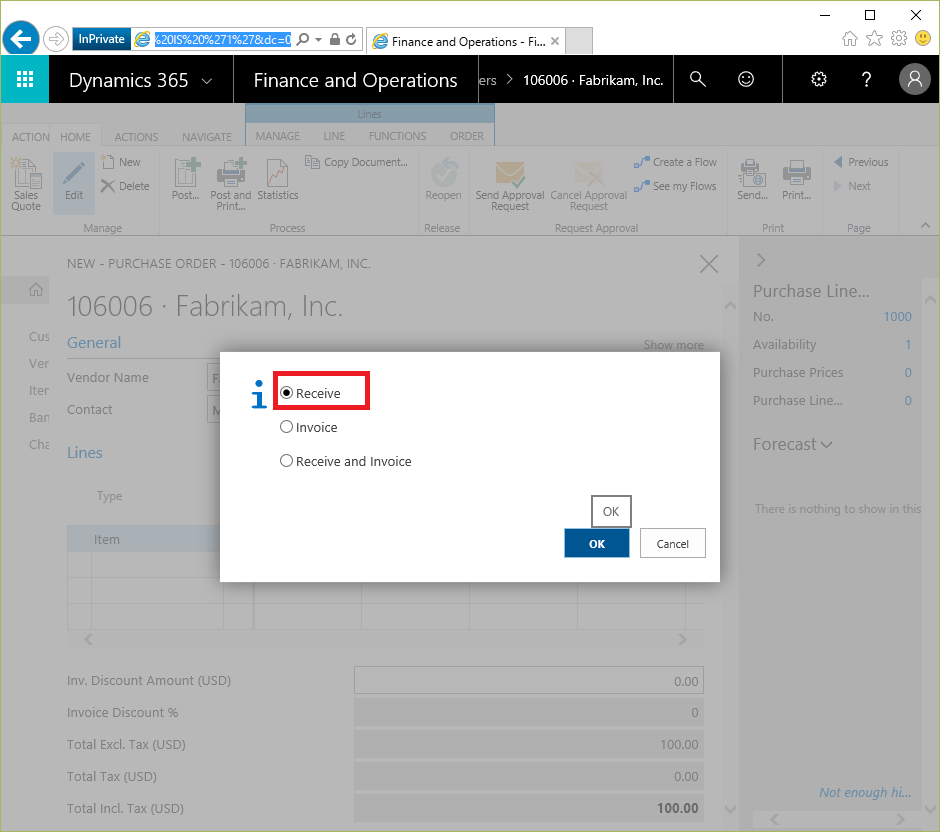Go forward with browser forward arrow
The height and width of the screenshot is (832, 940).
point(56,40)
